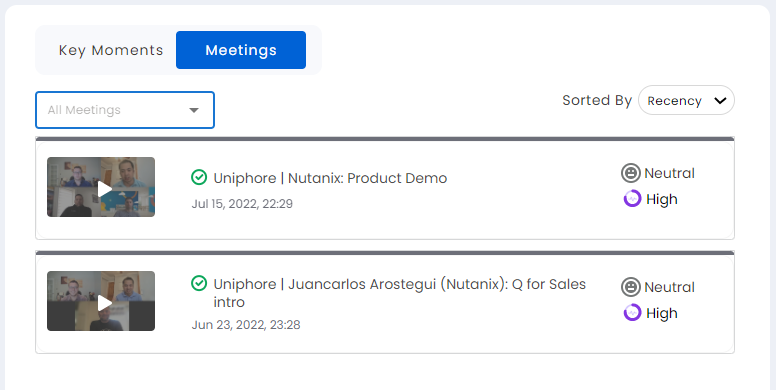This screenshot has width=776, height=390.
Task: Click High engagement label in Product Demo row
Action: [x=662, y=199]
